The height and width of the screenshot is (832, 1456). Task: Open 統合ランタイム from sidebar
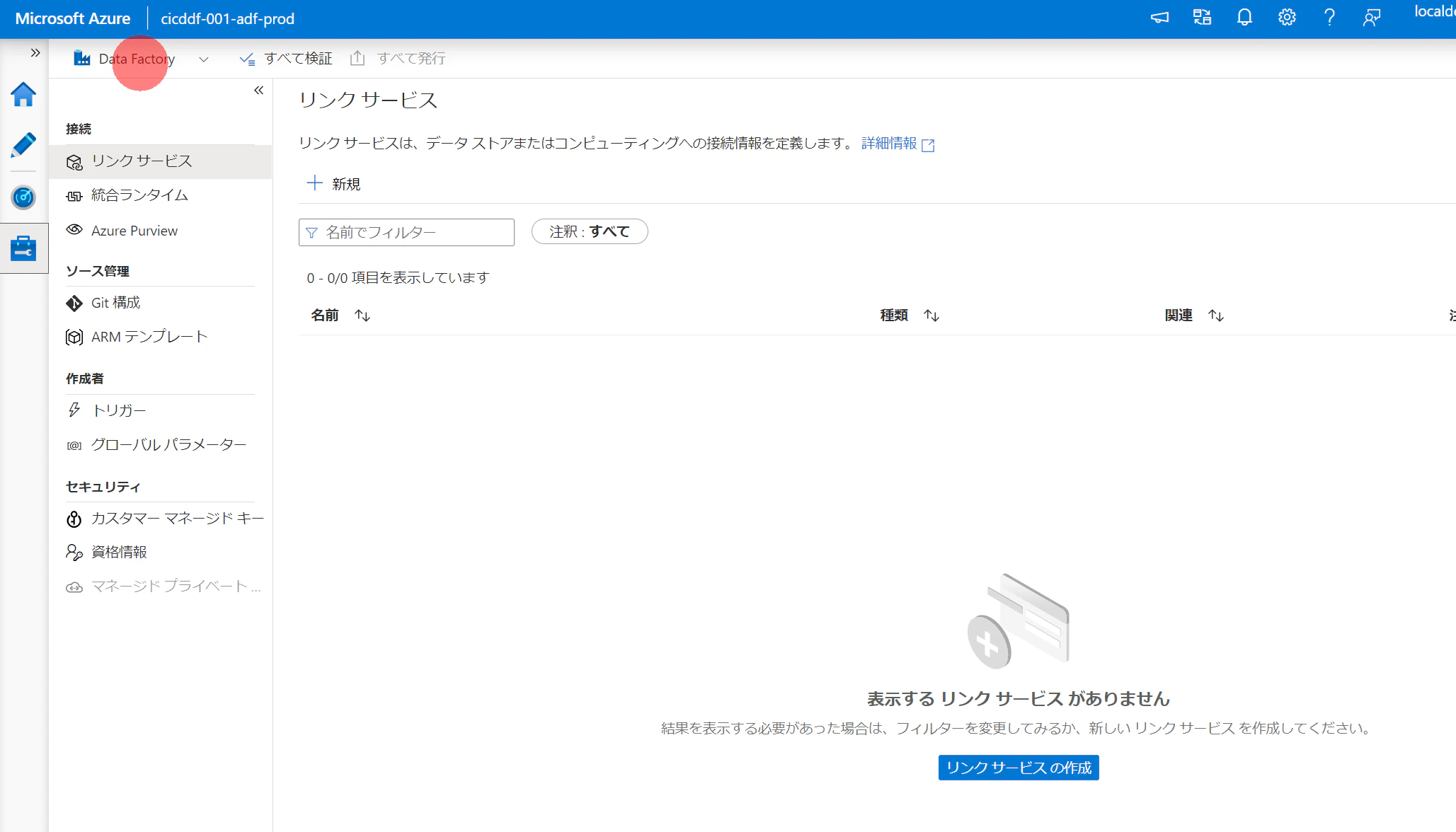(139, 195)
